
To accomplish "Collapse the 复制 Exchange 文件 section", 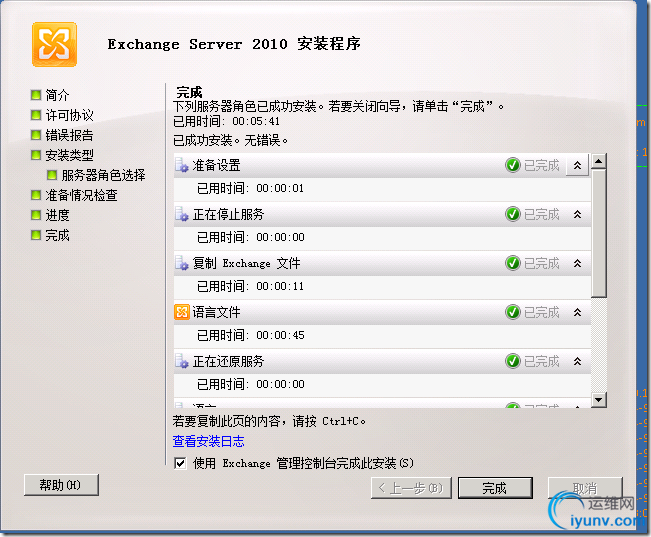I will (578, 263).
